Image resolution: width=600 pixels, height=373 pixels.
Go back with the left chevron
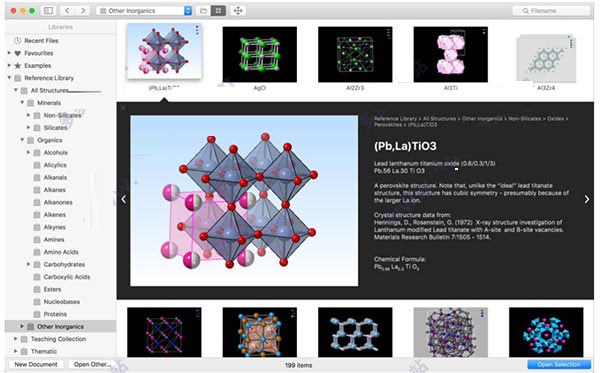click(67, 11)
